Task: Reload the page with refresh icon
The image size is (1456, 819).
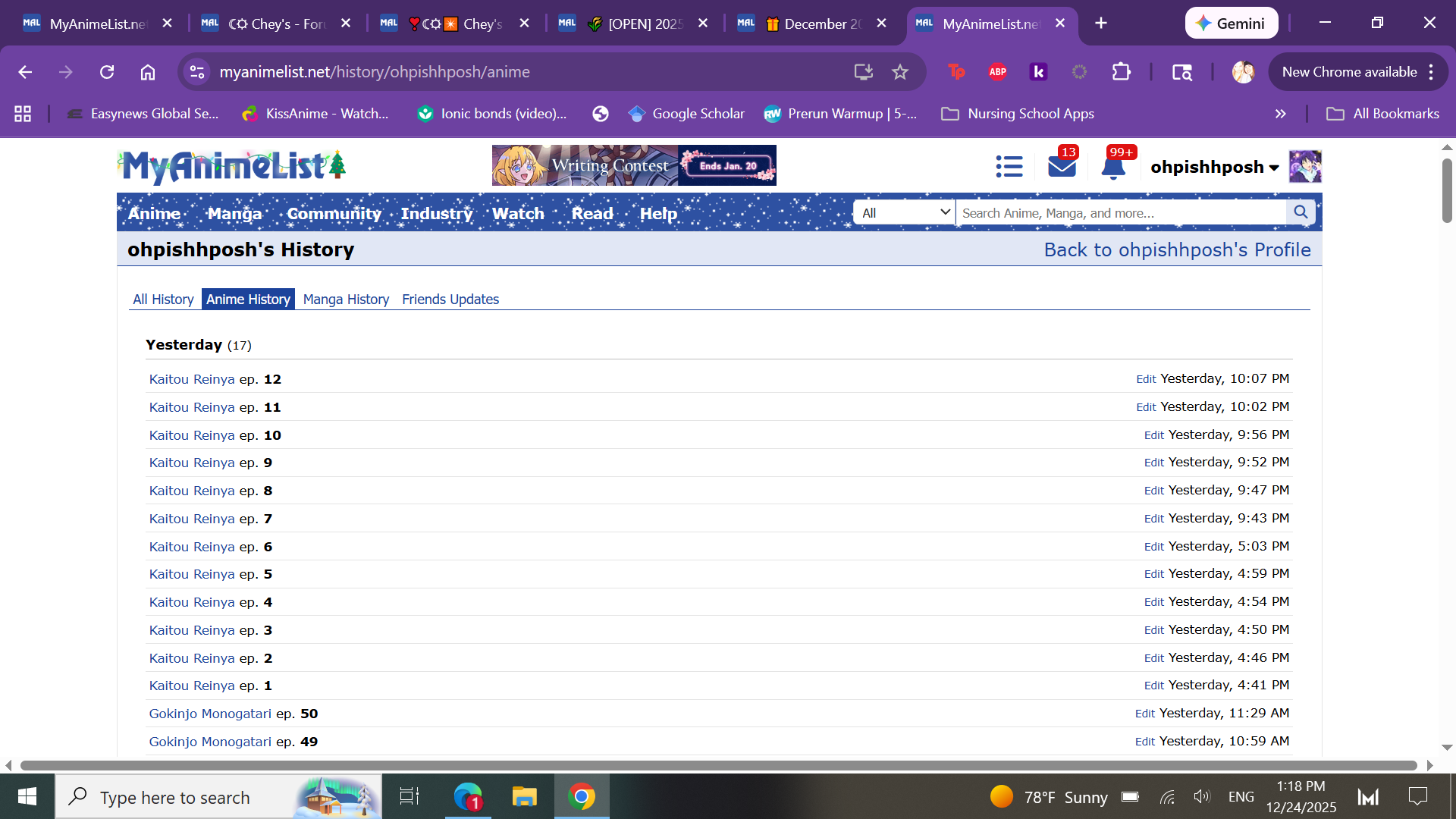Action: (x=107, y=72)
